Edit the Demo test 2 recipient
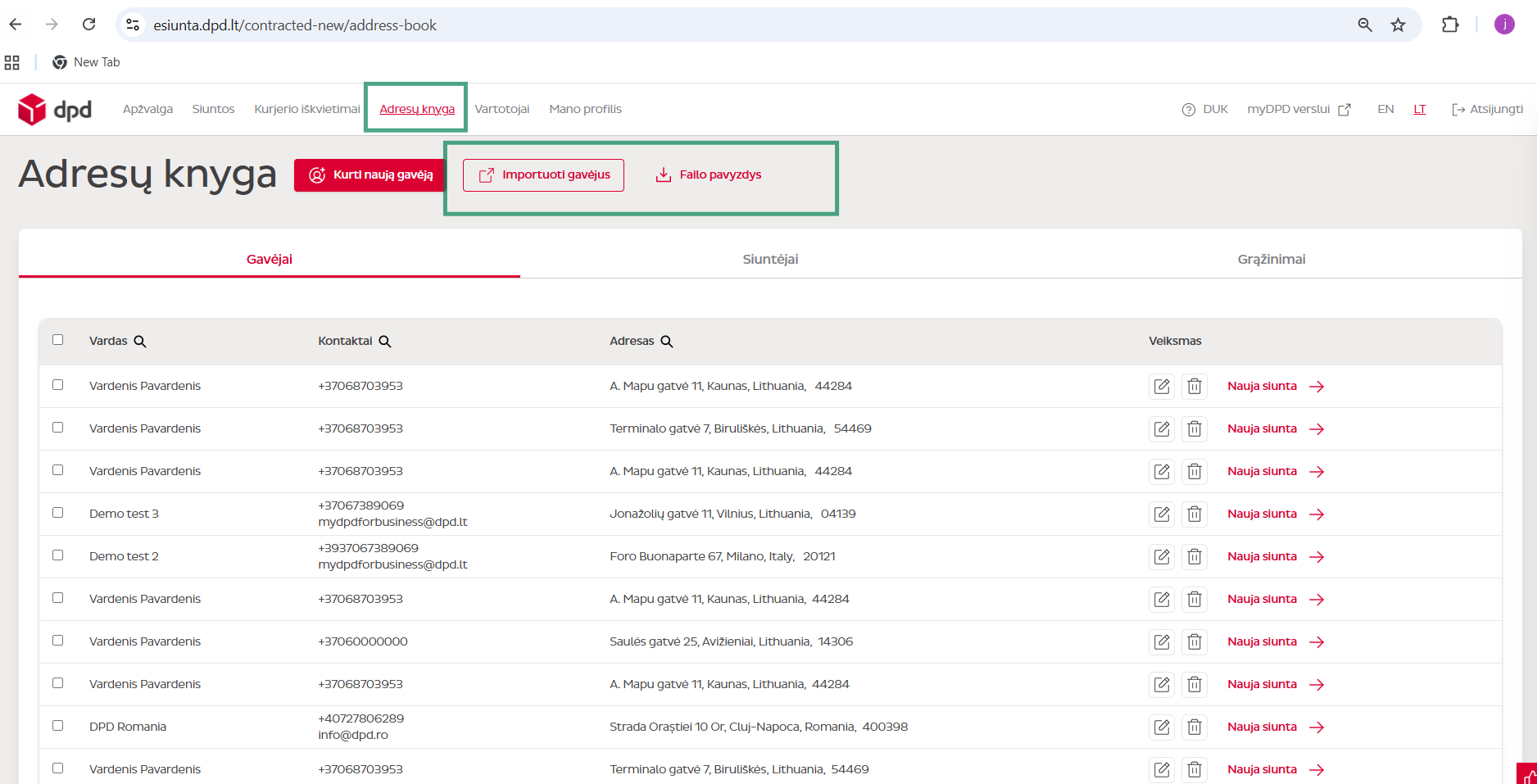Viewport: 1537px width, 784px height. pyautogui.click(x=1162, y=556)
